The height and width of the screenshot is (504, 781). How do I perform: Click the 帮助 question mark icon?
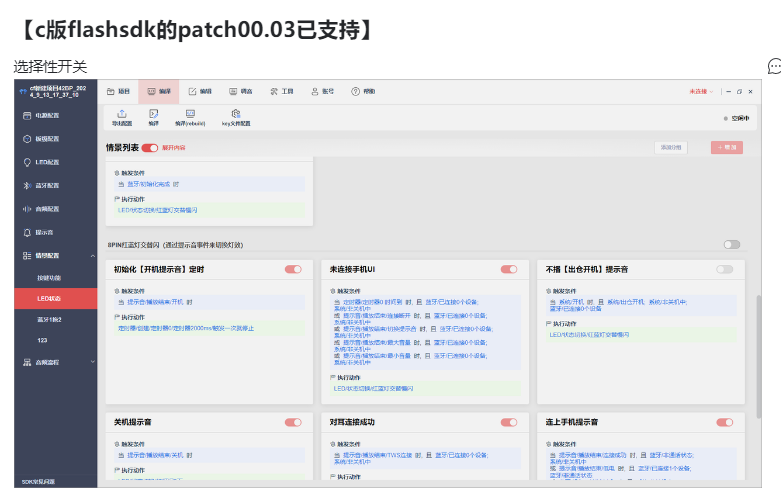355,92
